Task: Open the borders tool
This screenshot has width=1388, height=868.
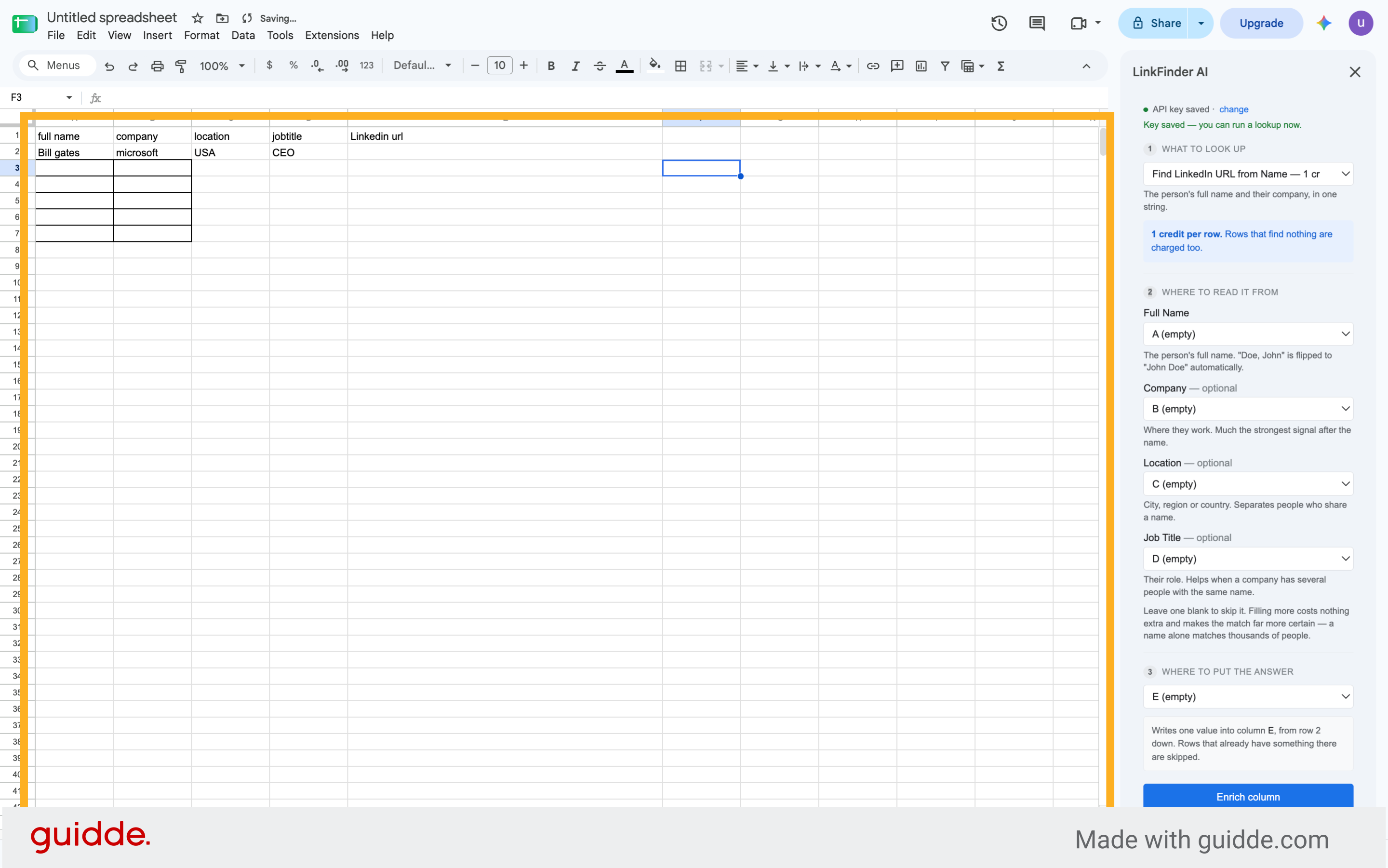Action: click(681, 66)
